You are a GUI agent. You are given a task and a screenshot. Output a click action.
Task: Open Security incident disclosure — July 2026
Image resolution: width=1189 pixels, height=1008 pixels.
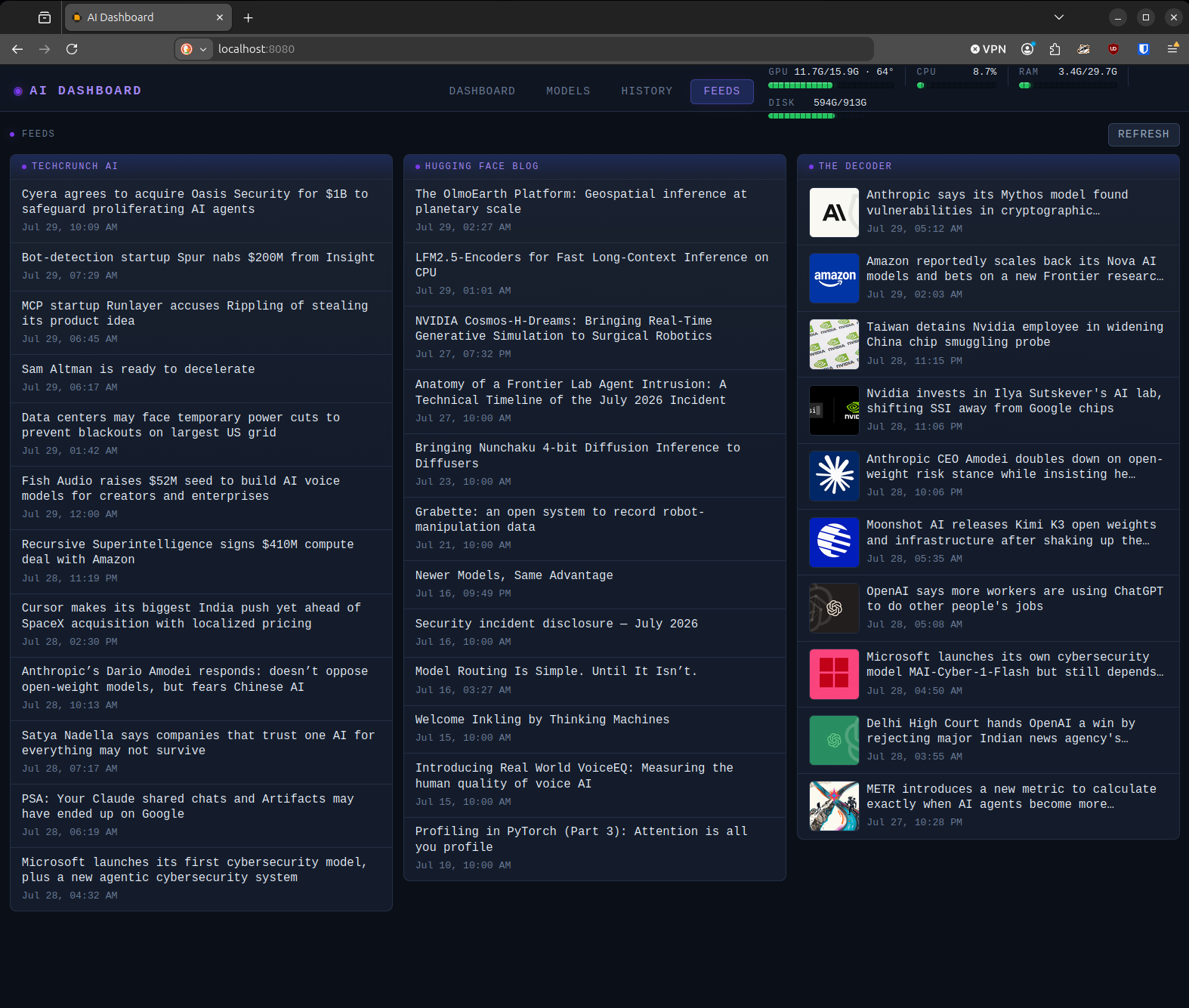(594, 633)
